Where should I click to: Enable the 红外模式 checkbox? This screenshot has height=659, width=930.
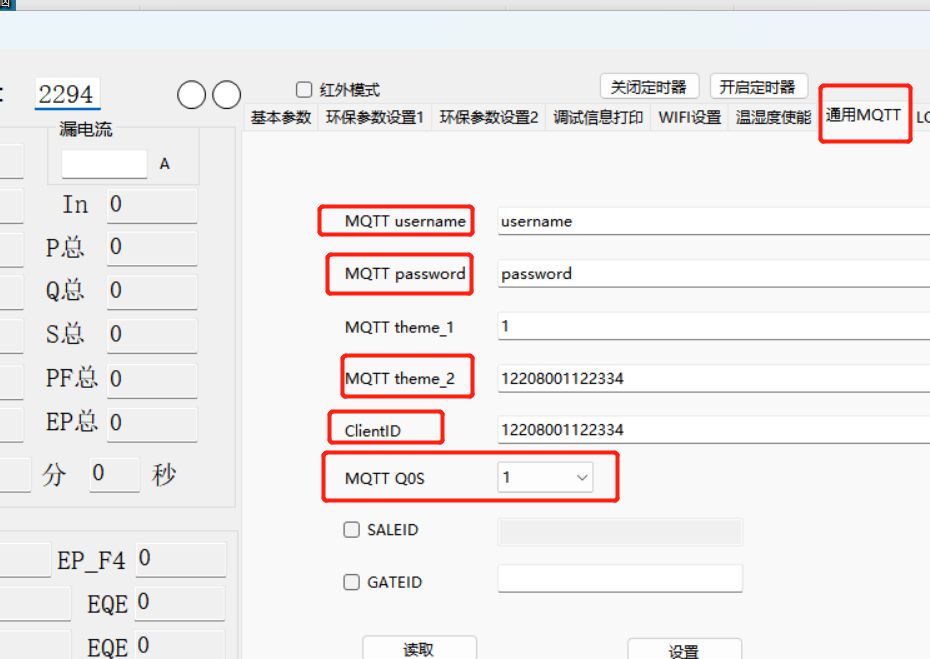[x=304, y=90]
